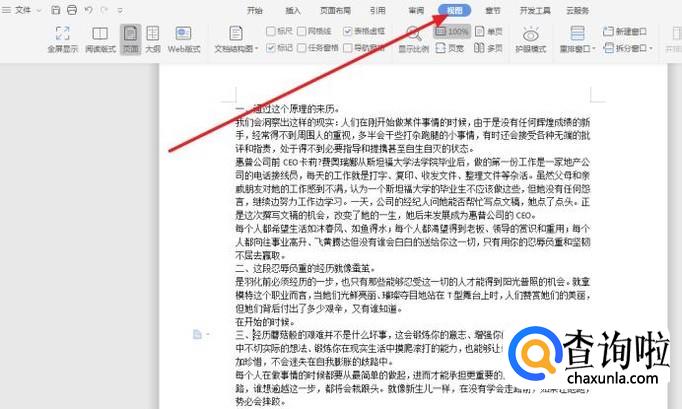The height and width of the screenshot is (409, 682).
Task: Select the 视图 tab
Action: pyautogui.click(x=455, y=10)
